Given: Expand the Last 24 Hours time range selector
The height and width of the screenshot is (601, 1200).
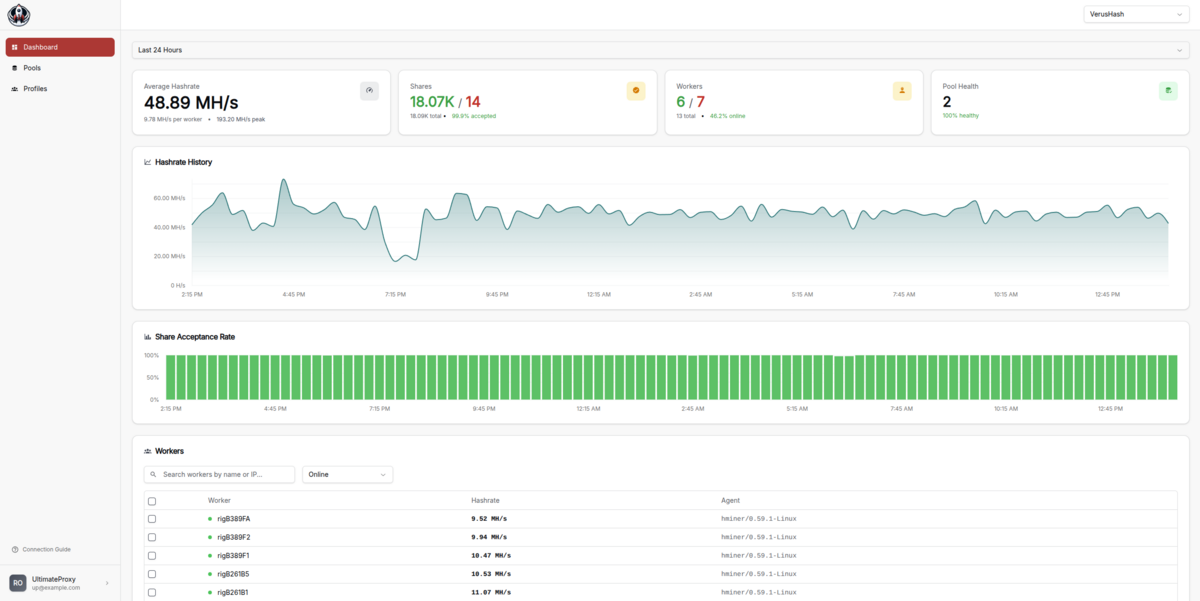Looking at the screenshot, I should pyautogui.click(x=660, y=50).
